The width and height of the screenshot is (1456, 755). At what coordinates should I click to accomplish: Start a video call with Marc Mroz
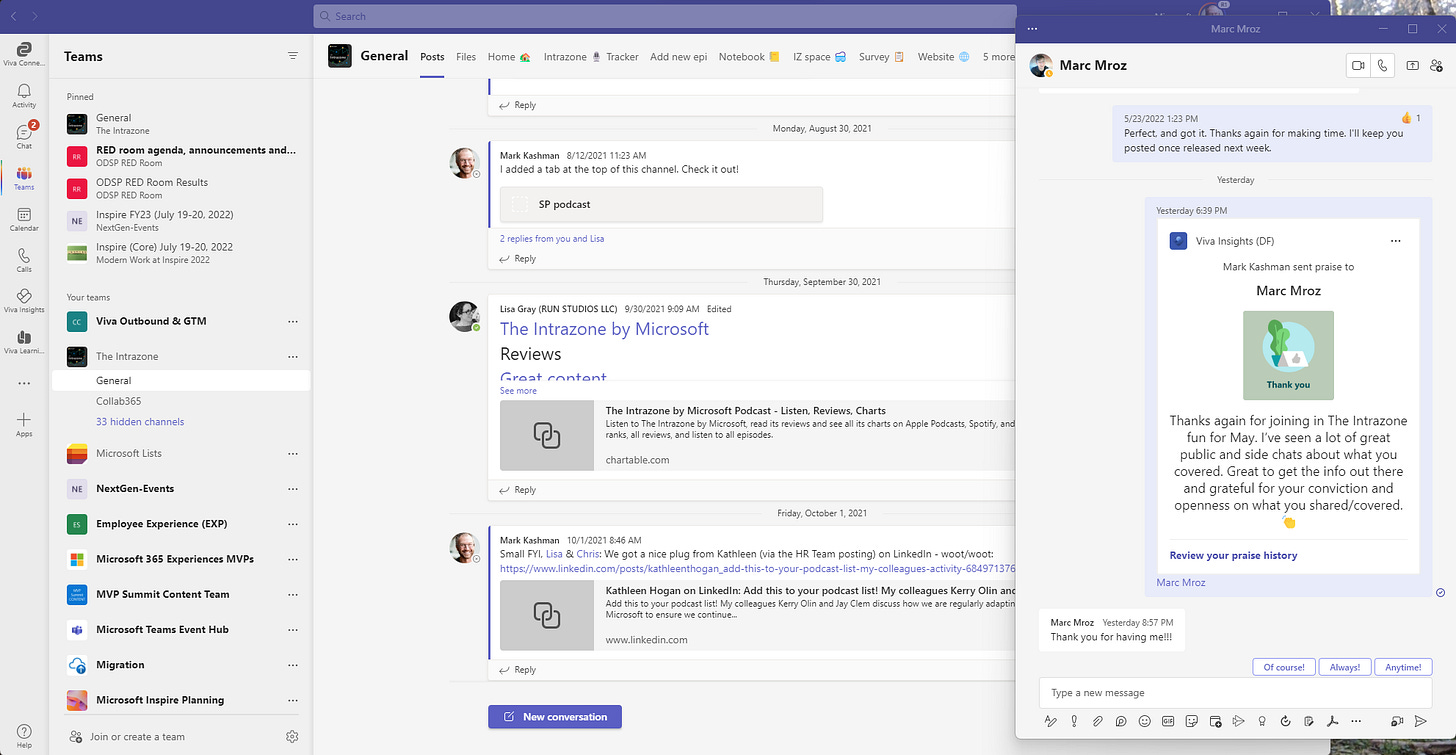point(1358,65)
